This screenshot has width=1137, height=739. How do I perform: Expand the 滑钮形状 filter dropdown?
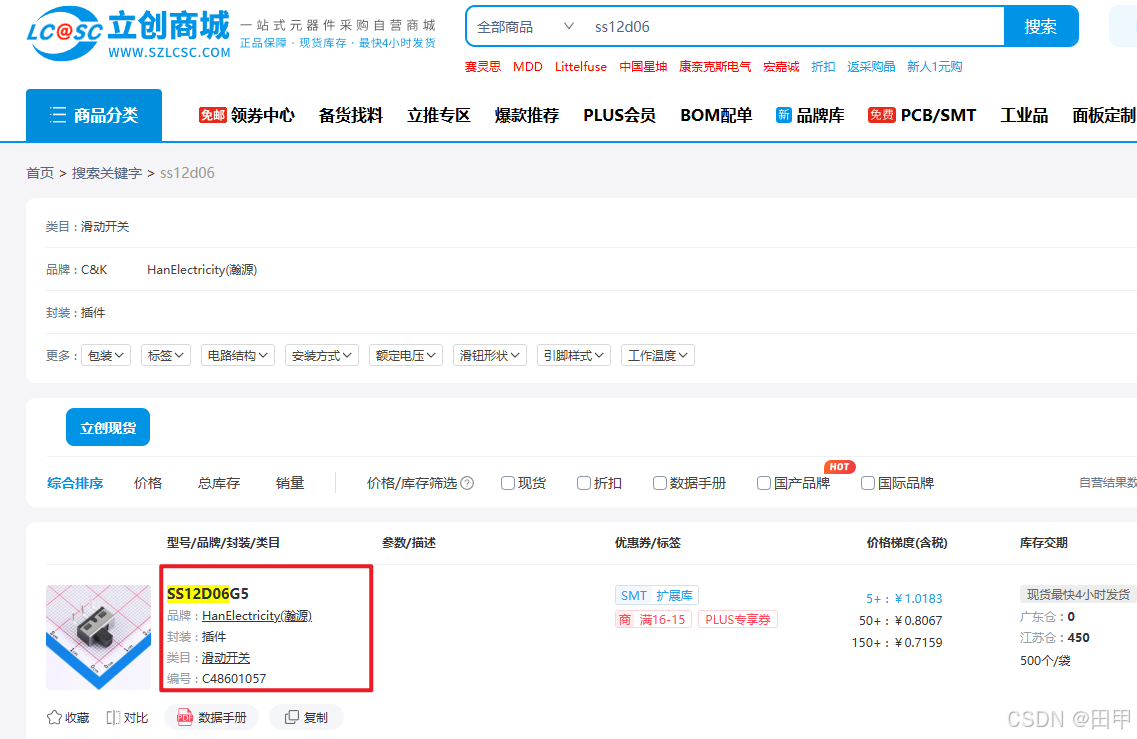[x=490, y=355]
